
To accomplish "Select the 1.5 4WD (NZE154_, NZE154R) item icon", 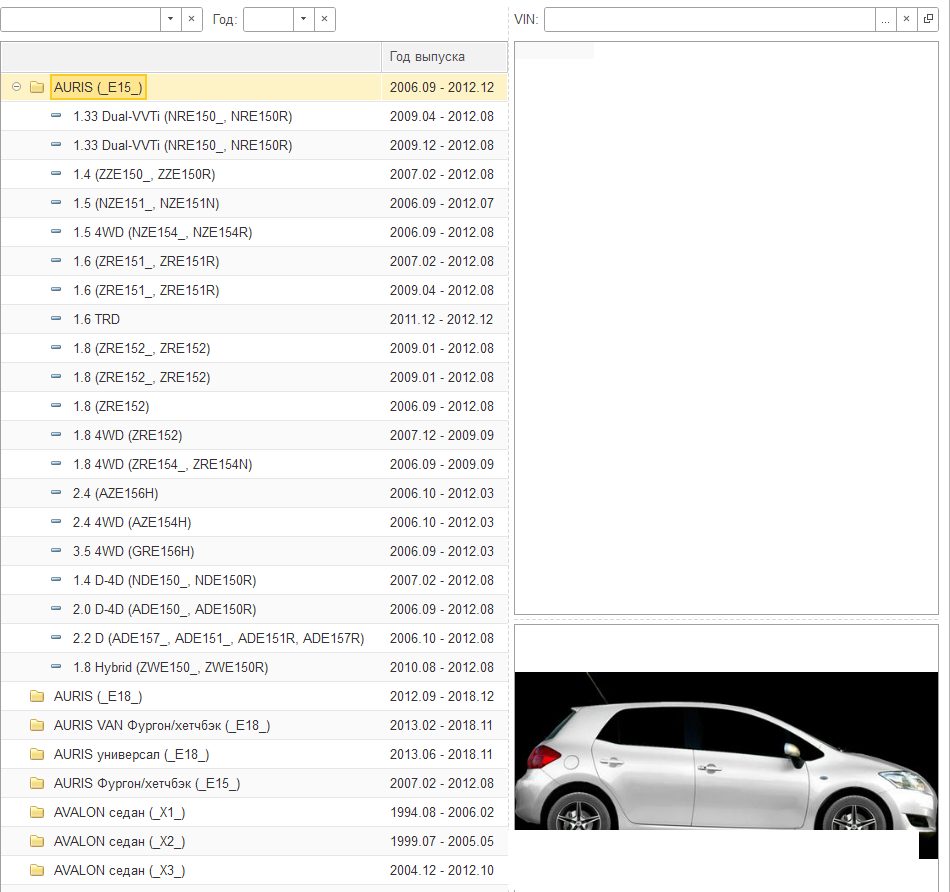I will 56,231.
